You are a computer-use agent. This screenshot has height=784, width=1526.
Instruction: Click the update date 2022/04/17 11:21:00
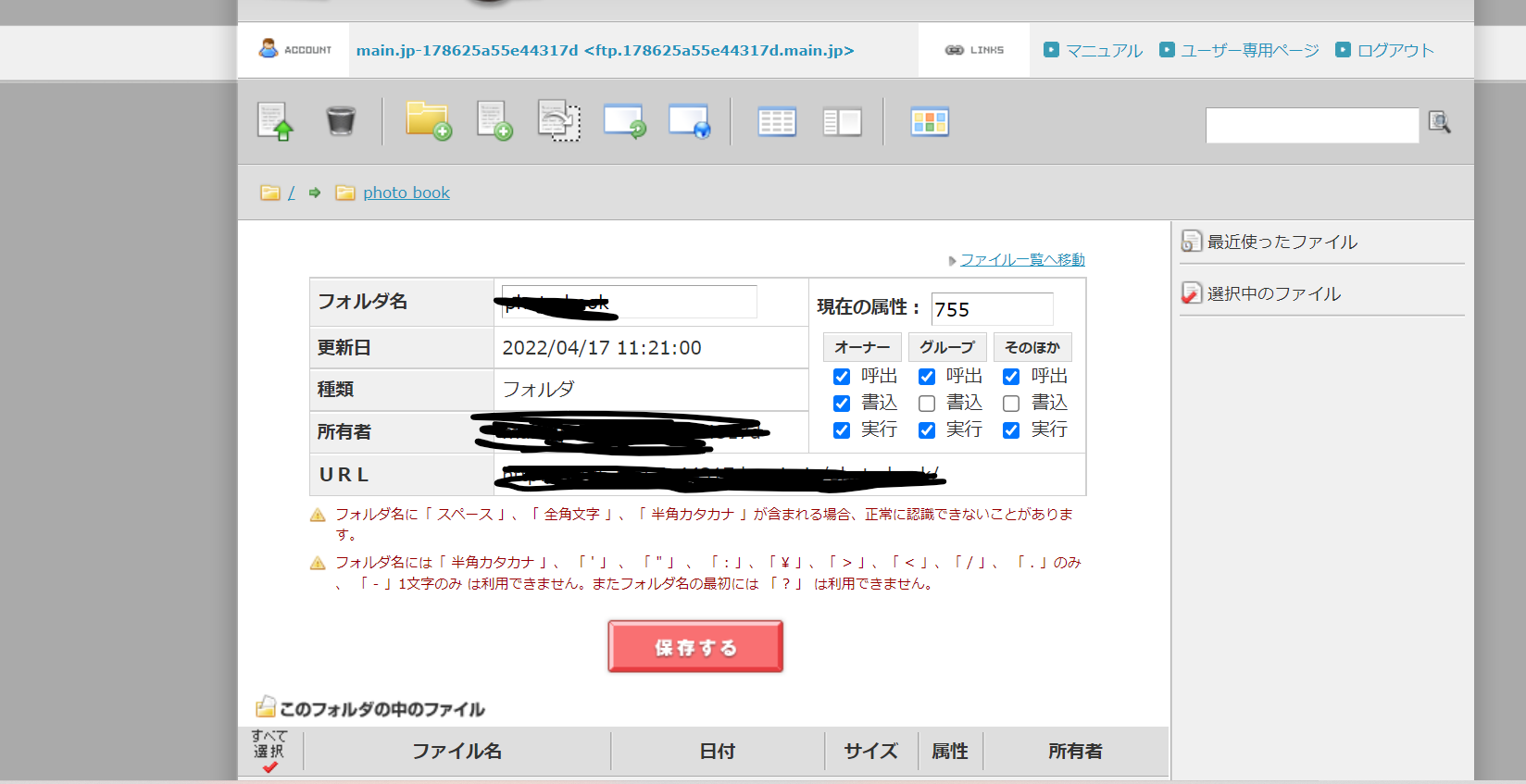[602, 348]
